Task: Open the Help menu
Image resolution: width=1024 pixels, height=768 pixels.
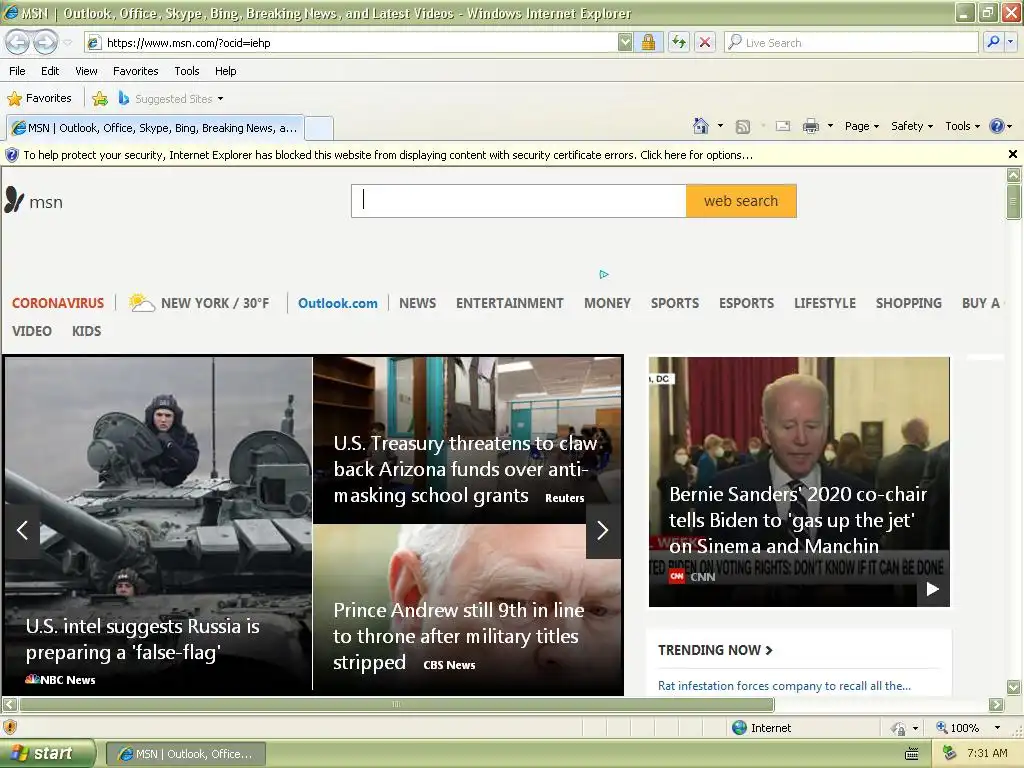Action: [225, 71]
